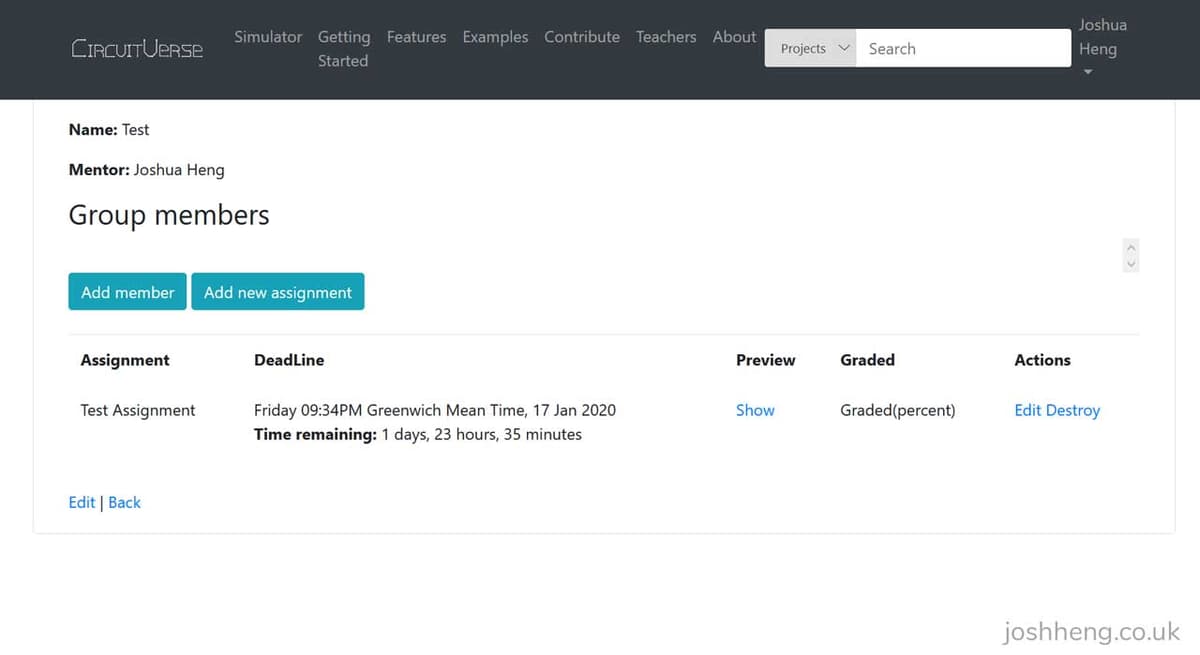The height and width of the screenshot is (655, 1200).
Task: Go to Getting Started page
Action: coord(343,49)
